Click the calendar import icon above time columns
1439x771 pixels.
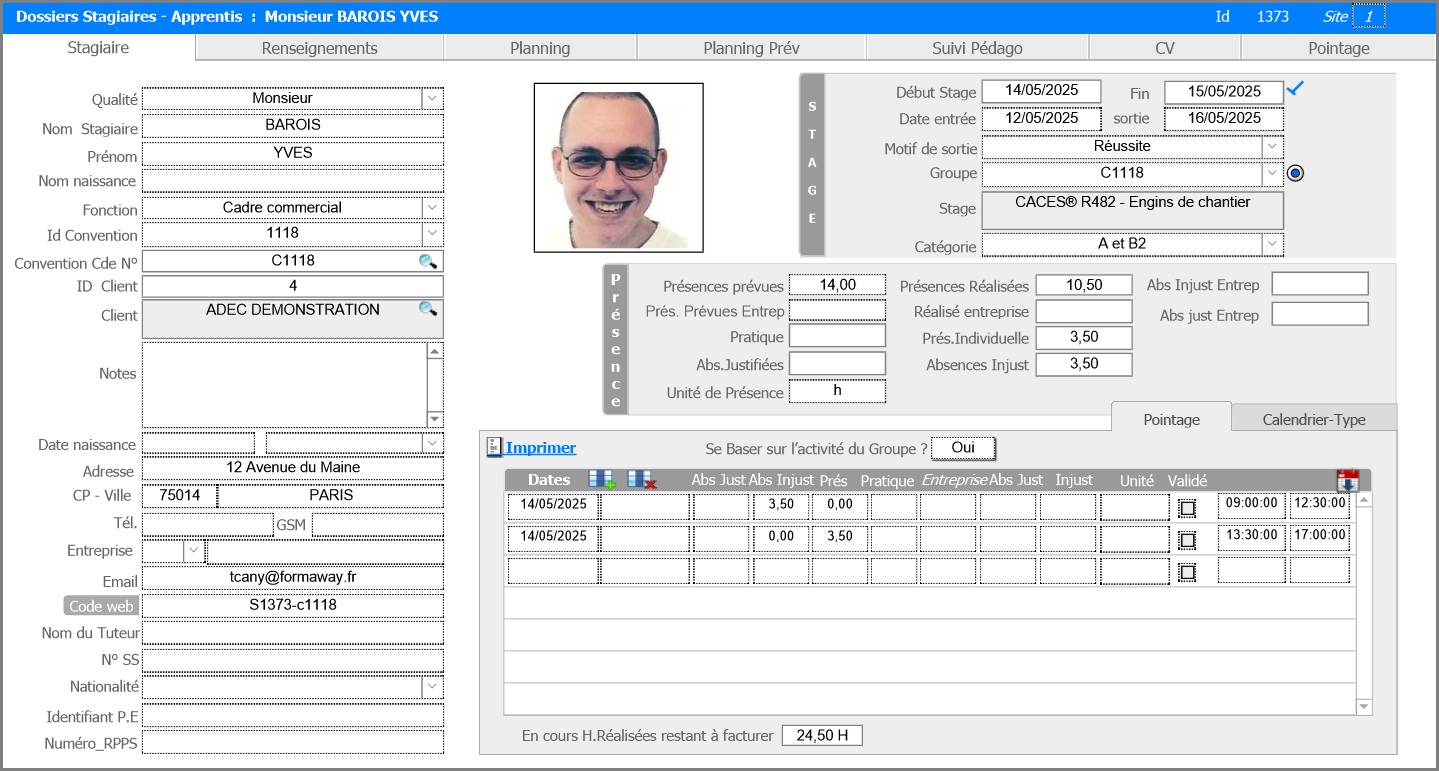[1347, 480]
